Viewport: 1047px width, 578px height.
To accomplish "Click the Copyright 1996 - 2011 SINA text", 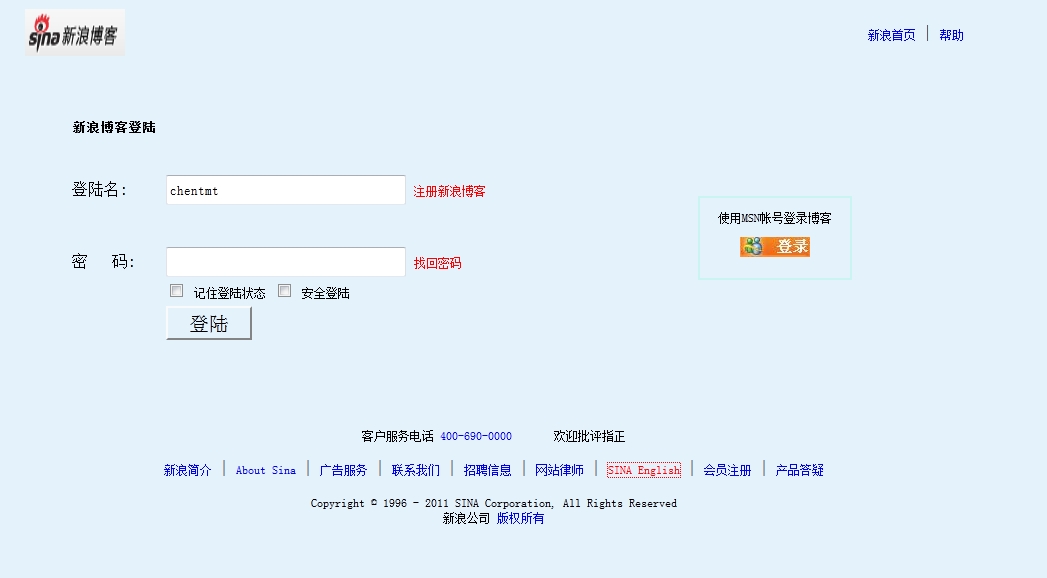I will [x=493, y=503].
